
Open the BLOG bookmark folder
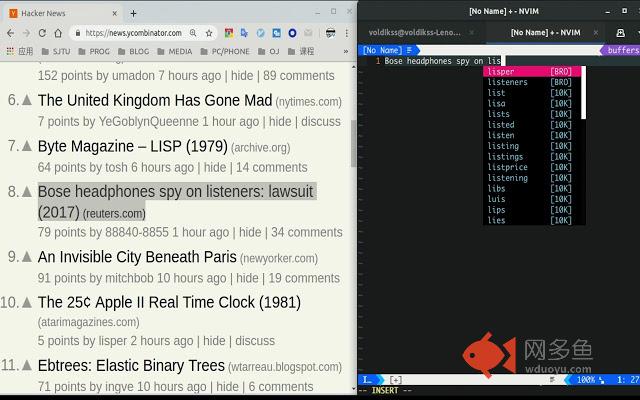pyautogui.click(x=133, y=51)
